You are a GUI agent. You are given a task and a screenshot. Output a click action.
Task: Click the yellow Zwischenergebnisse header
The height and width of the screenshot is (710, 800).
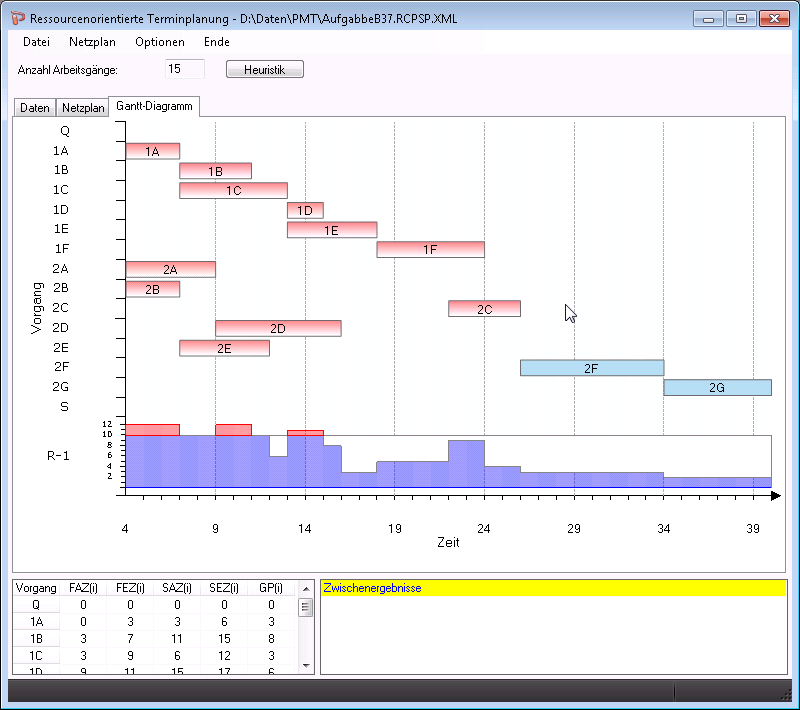coord(553,588)
